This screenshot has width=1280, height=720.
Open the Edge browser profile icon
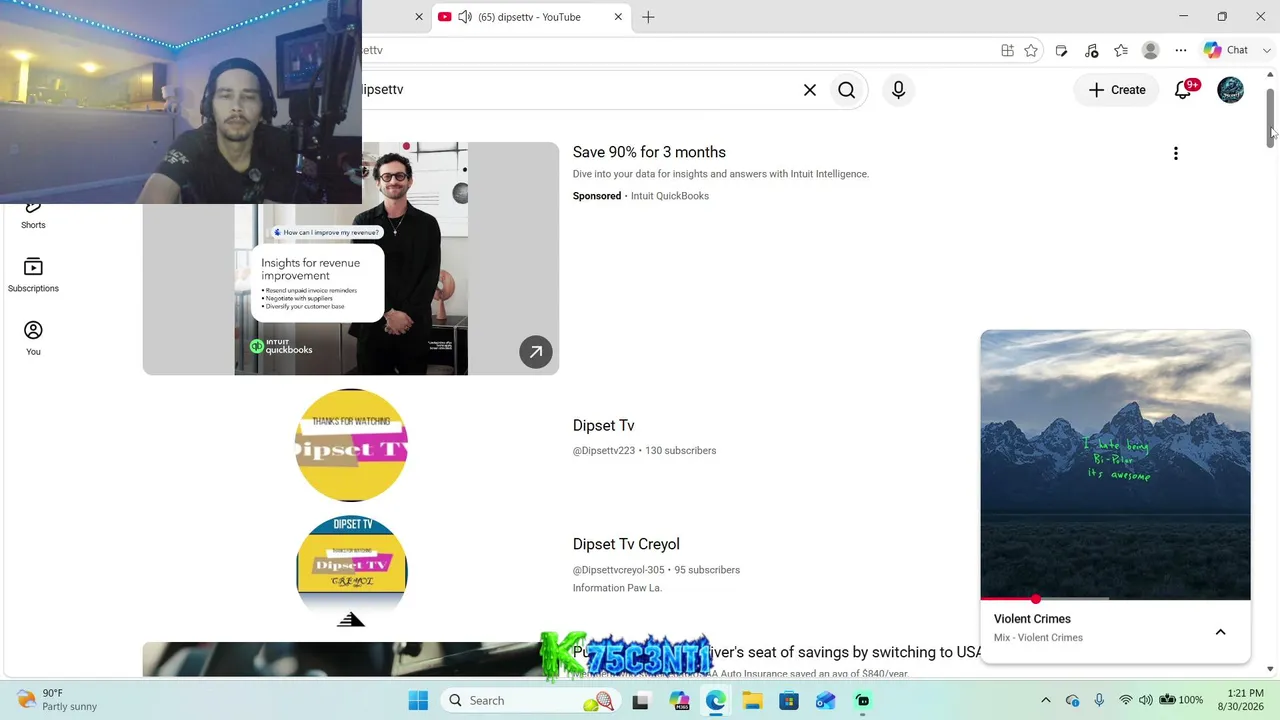click(x=1151, y=50)
